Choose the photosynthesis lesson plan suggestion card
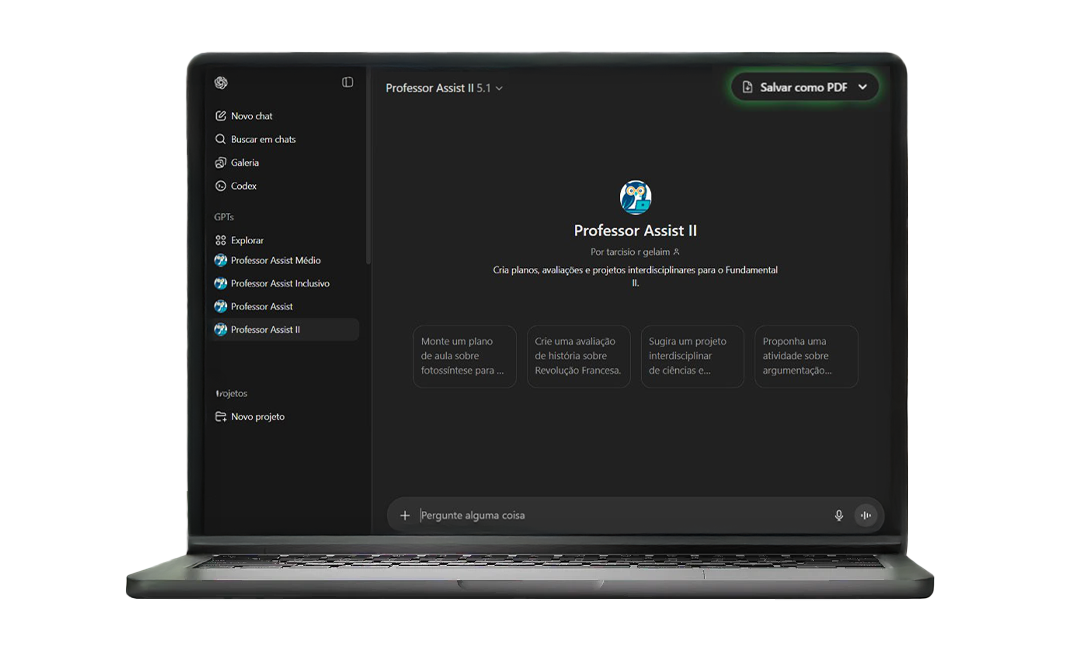Viewport: 1080px width, 672px height. 465,356
